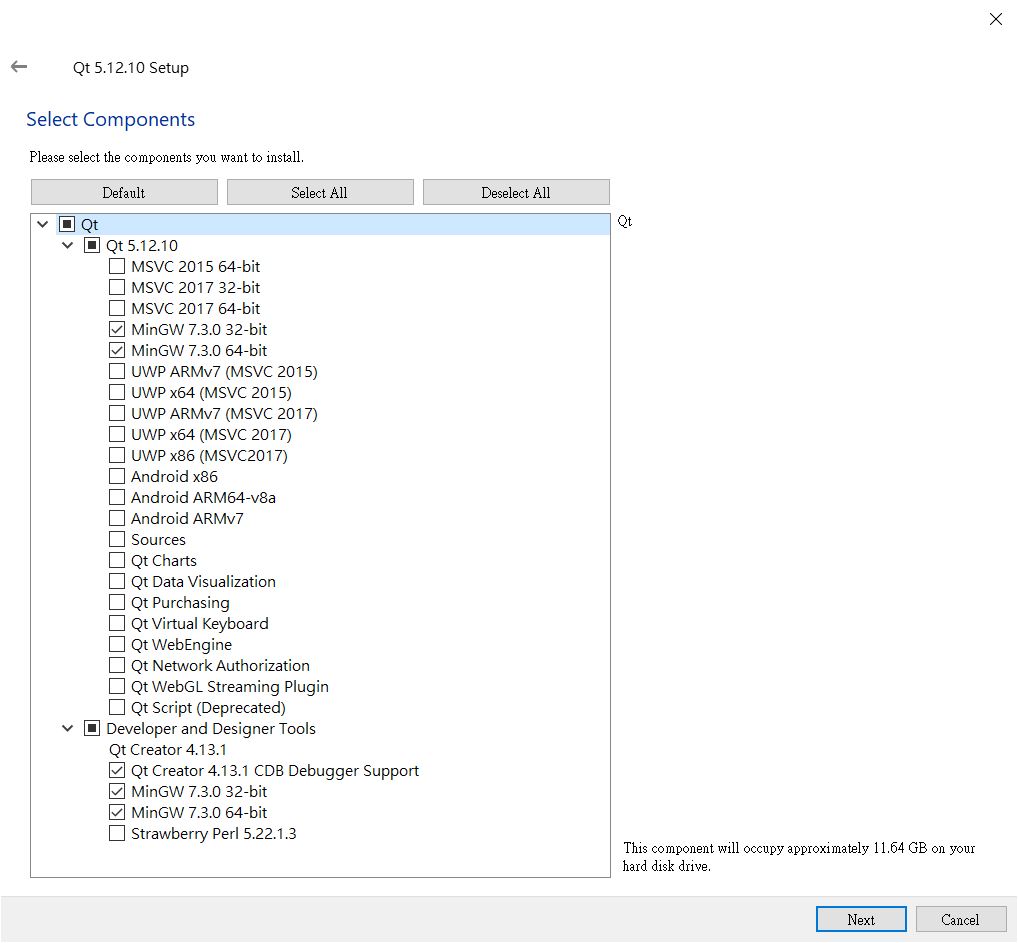Uncheck MinGW 7.3.0 64-bit under Developer Tools
Viewport: 1018px width, 943px height.
[x=117, y=812]
